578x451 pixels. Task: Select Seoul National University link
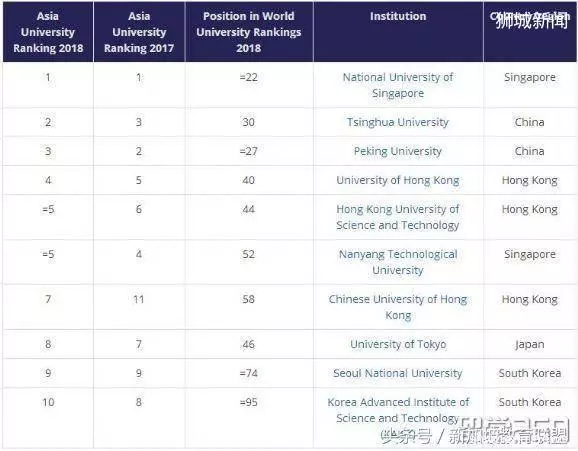(398, 373)
